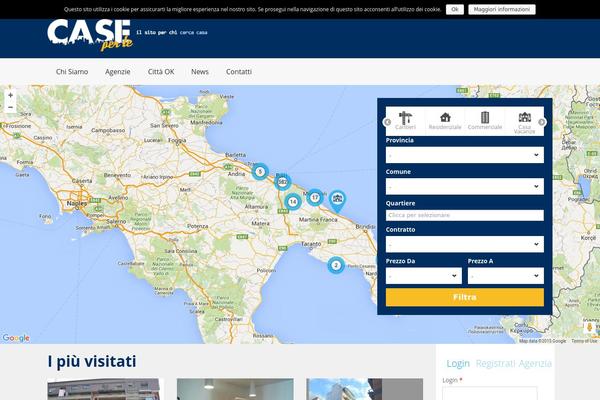Screen dimensions: 600x400
Task: Click Maggiori informazioni cookie button
Action: tap(502, 9)
